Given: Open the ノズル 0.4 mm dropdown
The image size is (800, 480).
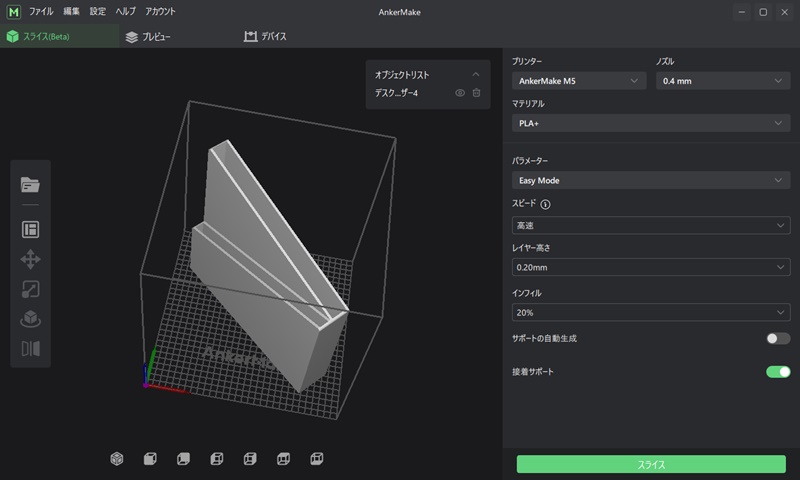Looking at the screenshot, I should coord(723,81).
